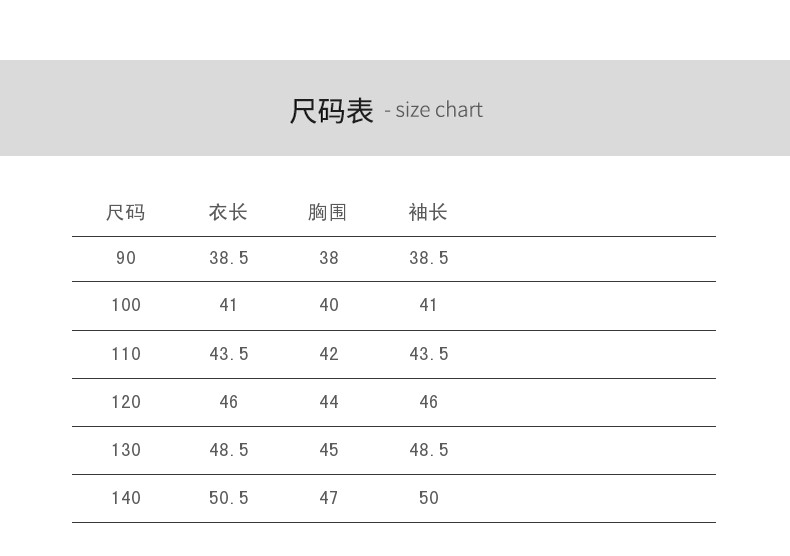Screen dimensions: 790x556
Task: Select the 尺码 column header
Action: click(x=126, y=212)
